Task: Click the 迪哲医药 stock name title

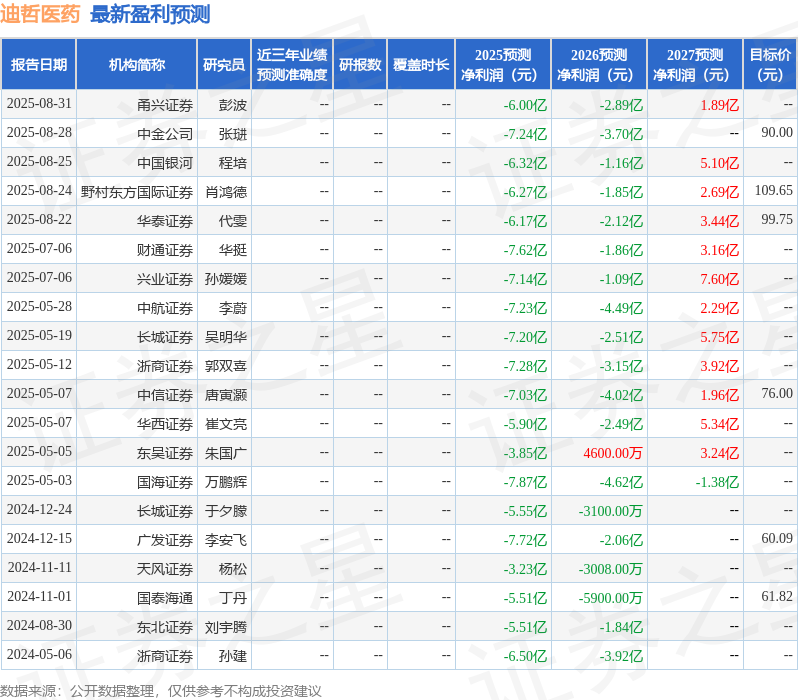Action: [x=41, y=14]
